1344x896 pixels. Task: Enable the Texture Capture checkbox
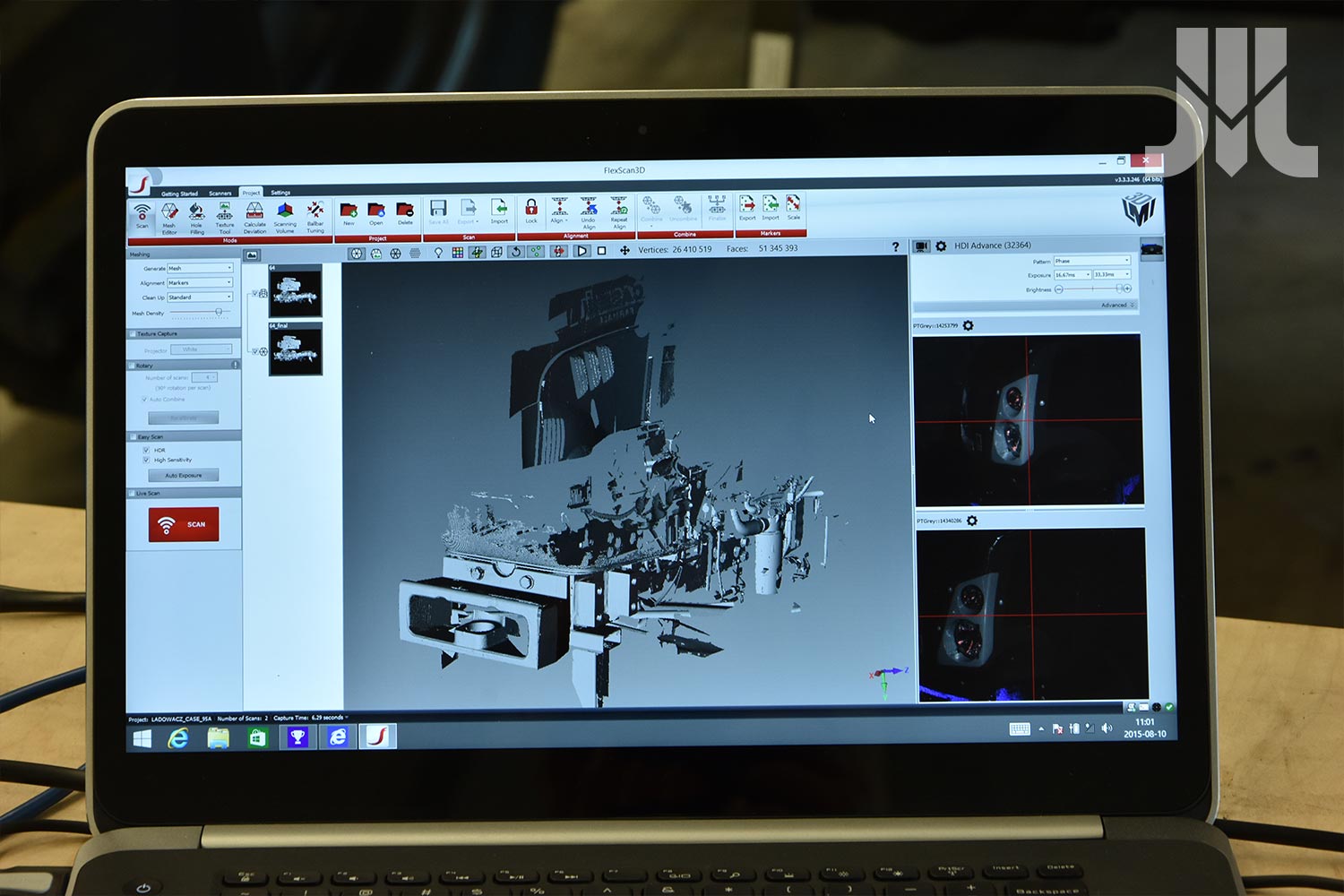point(133,333)
